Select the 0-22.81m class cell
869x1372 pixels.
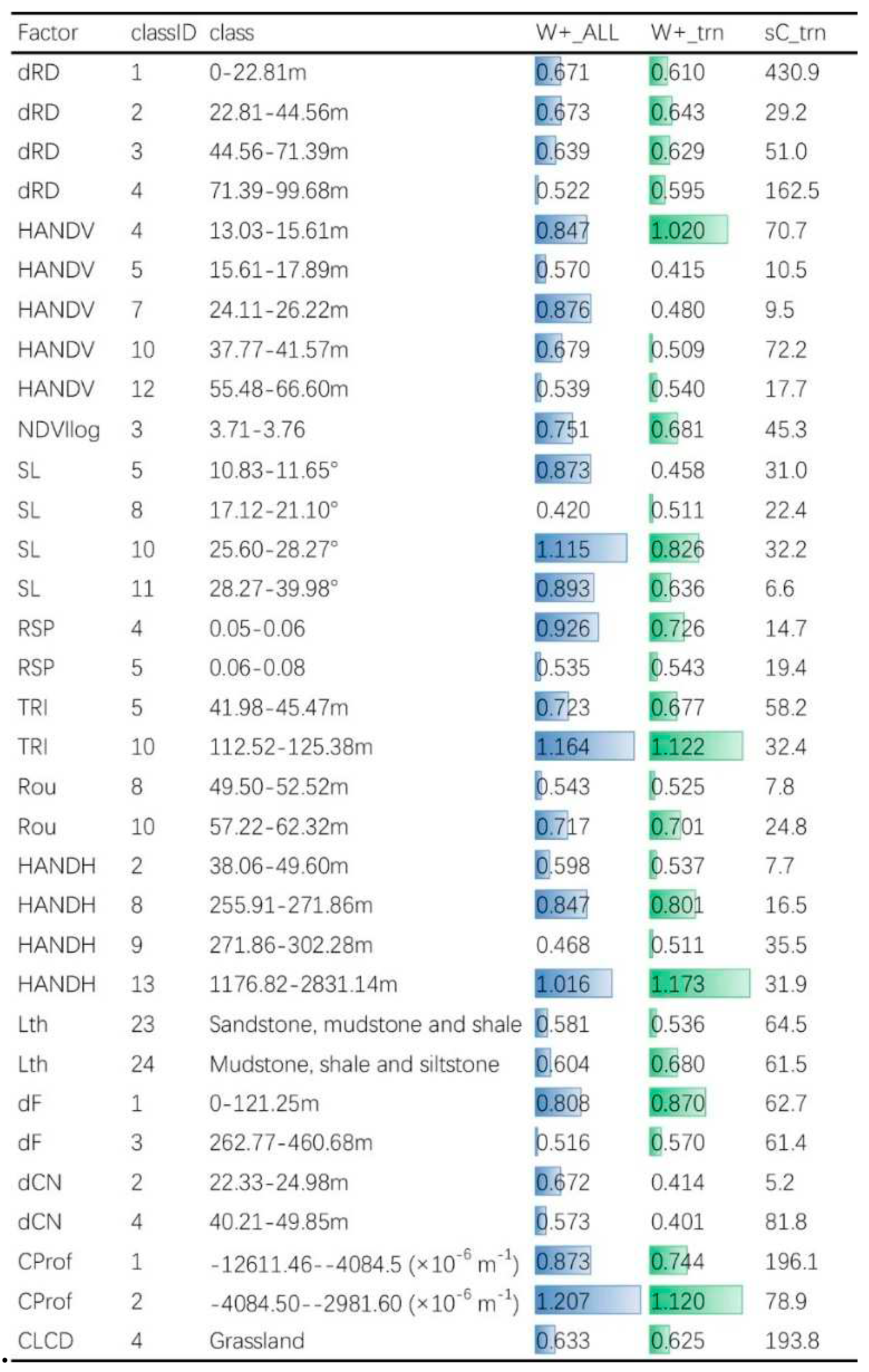point(258,72)
